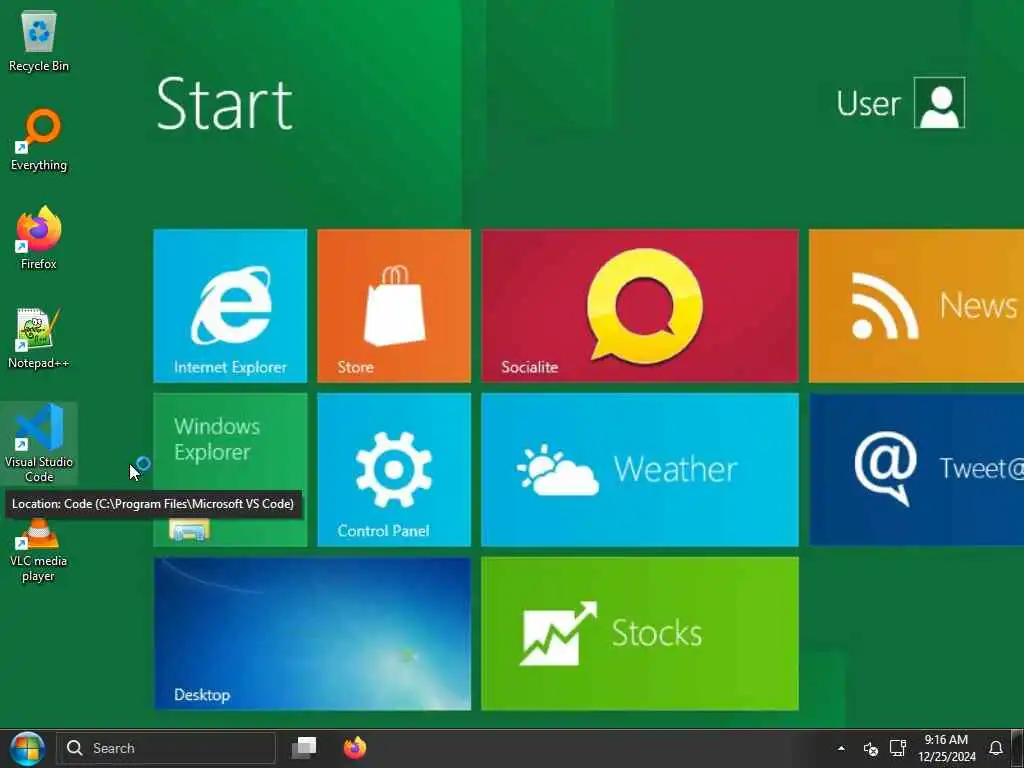Open Task View from the taskbar
This screenshot has width=1024, height=768.
tap(304, 748)
